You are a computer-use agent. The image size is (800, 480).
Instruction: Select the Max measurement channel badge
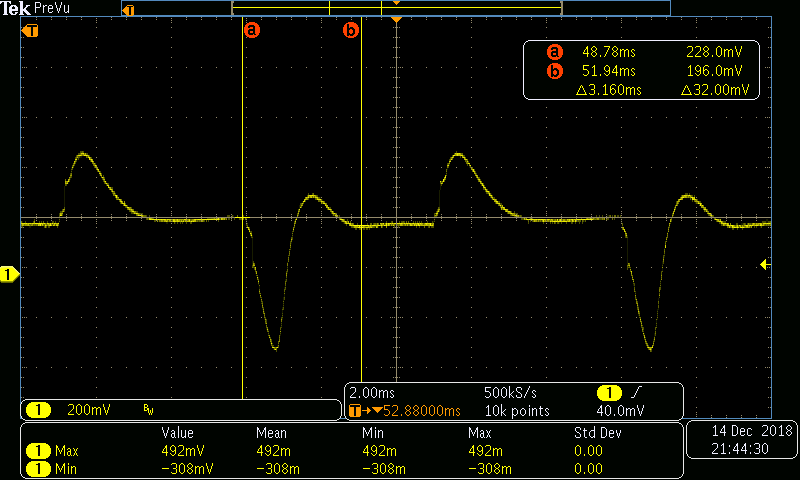(37, 451)
